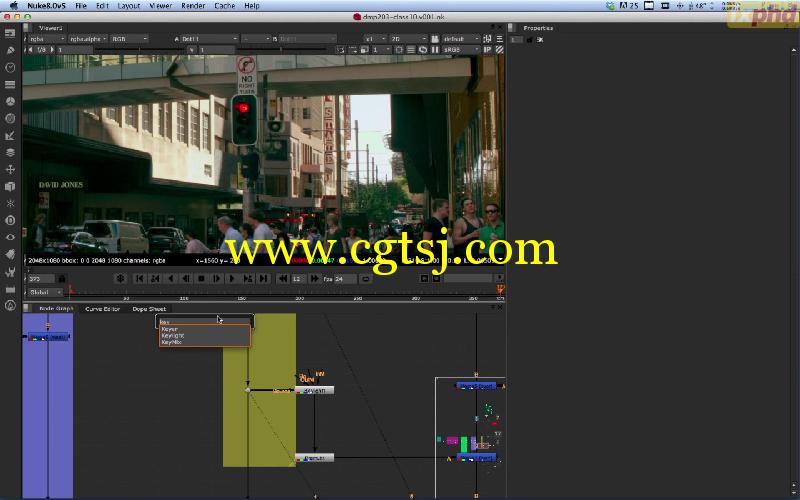Open the Merge nodes layers icon
Viewport: 800px width, 500px height.
coord(10,153)
